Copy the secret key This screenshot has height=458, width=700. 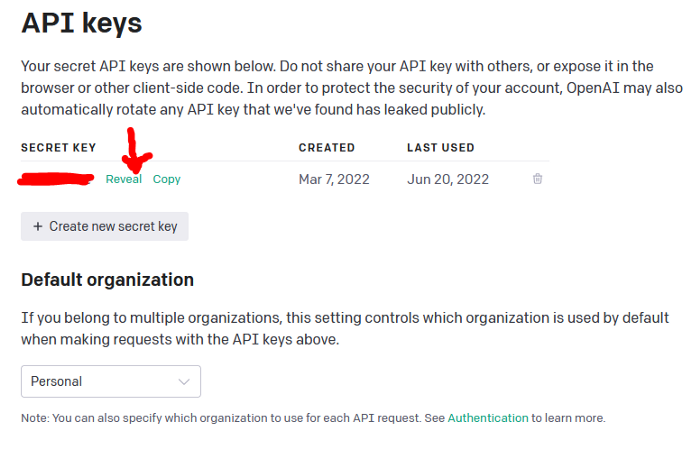pos(167,179)
